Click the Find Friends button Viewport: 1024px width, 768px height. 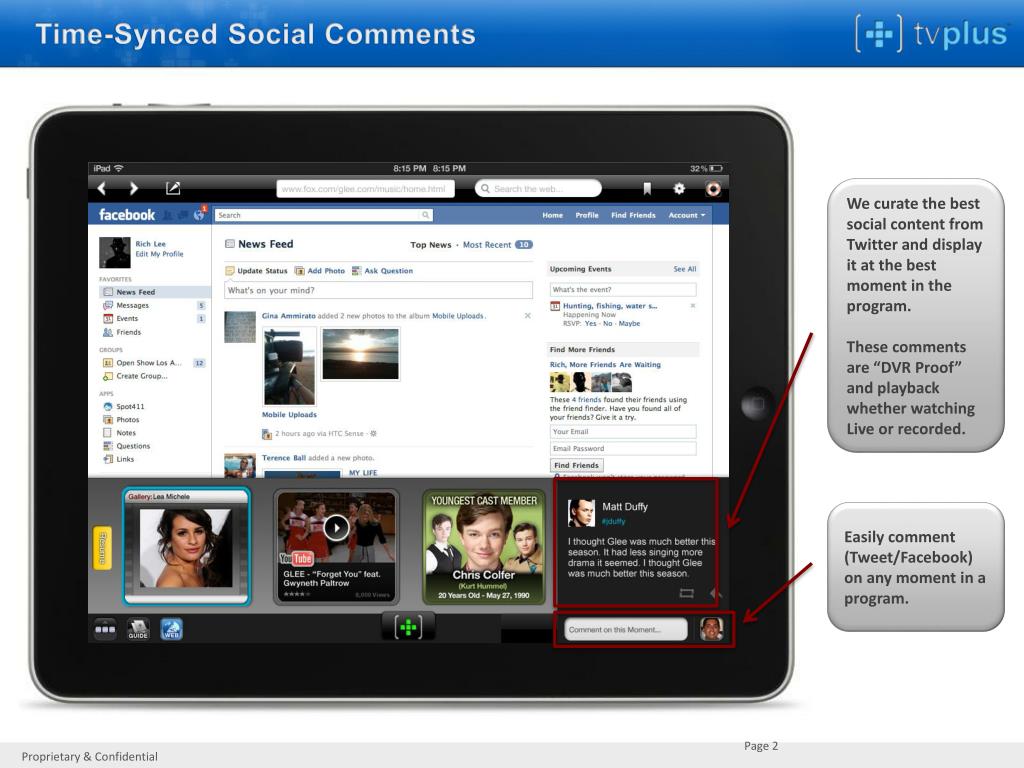coord(576,465)
